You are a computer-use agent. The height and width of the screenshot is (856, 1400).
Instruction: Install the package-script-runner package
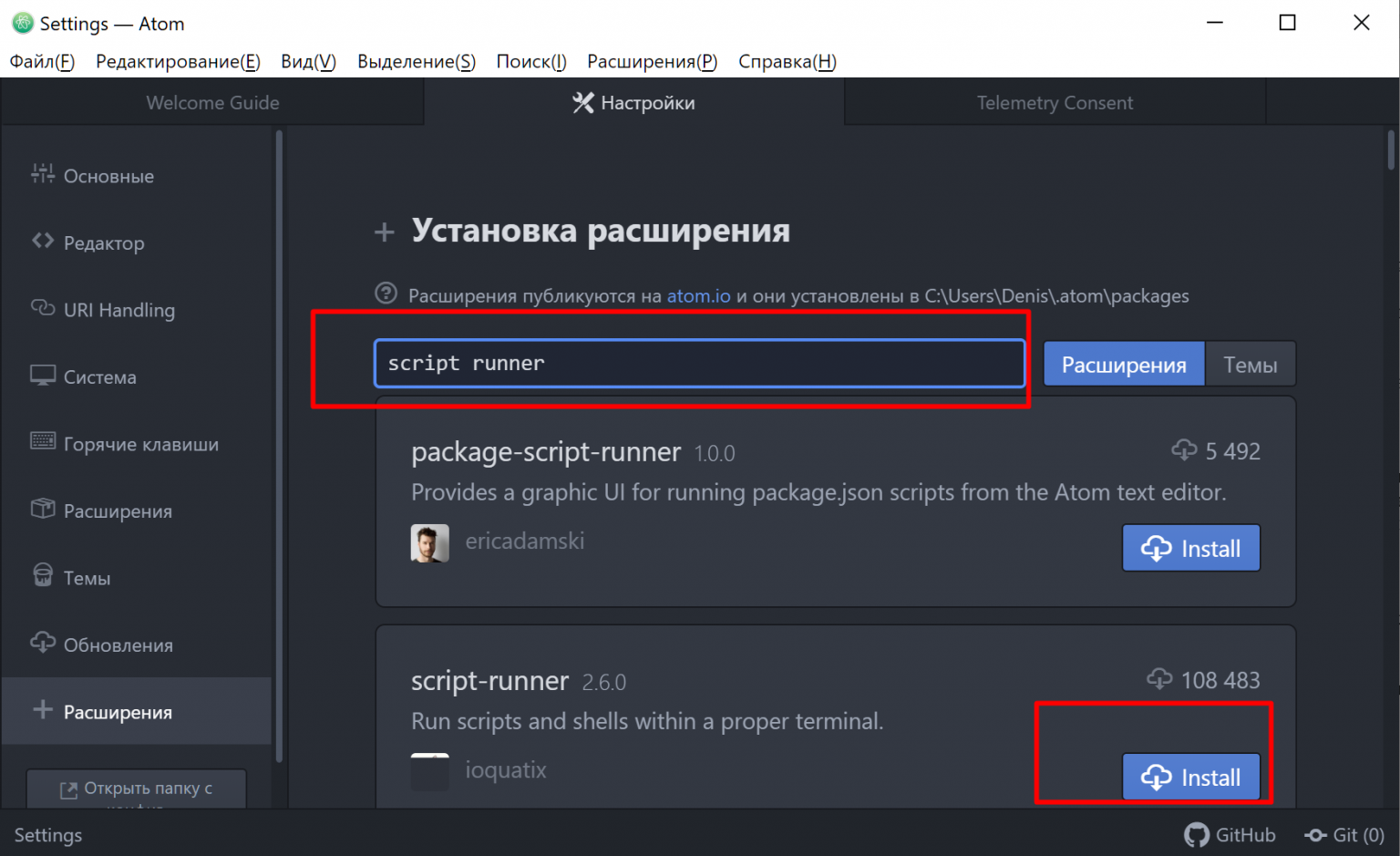tap(1191, 548)
